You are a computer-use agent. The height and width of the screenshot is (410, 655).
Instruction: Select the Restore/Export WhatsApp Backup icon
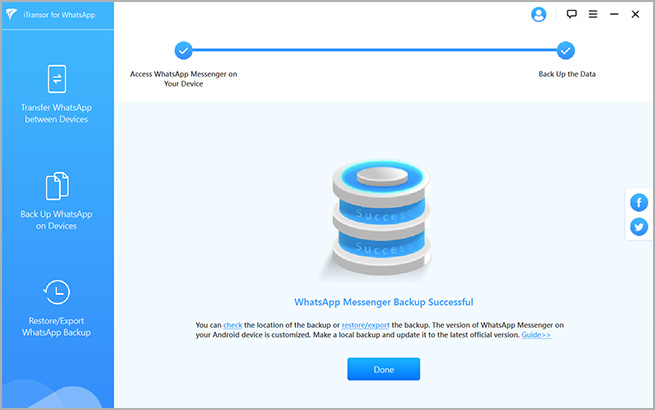click(57, 293)
